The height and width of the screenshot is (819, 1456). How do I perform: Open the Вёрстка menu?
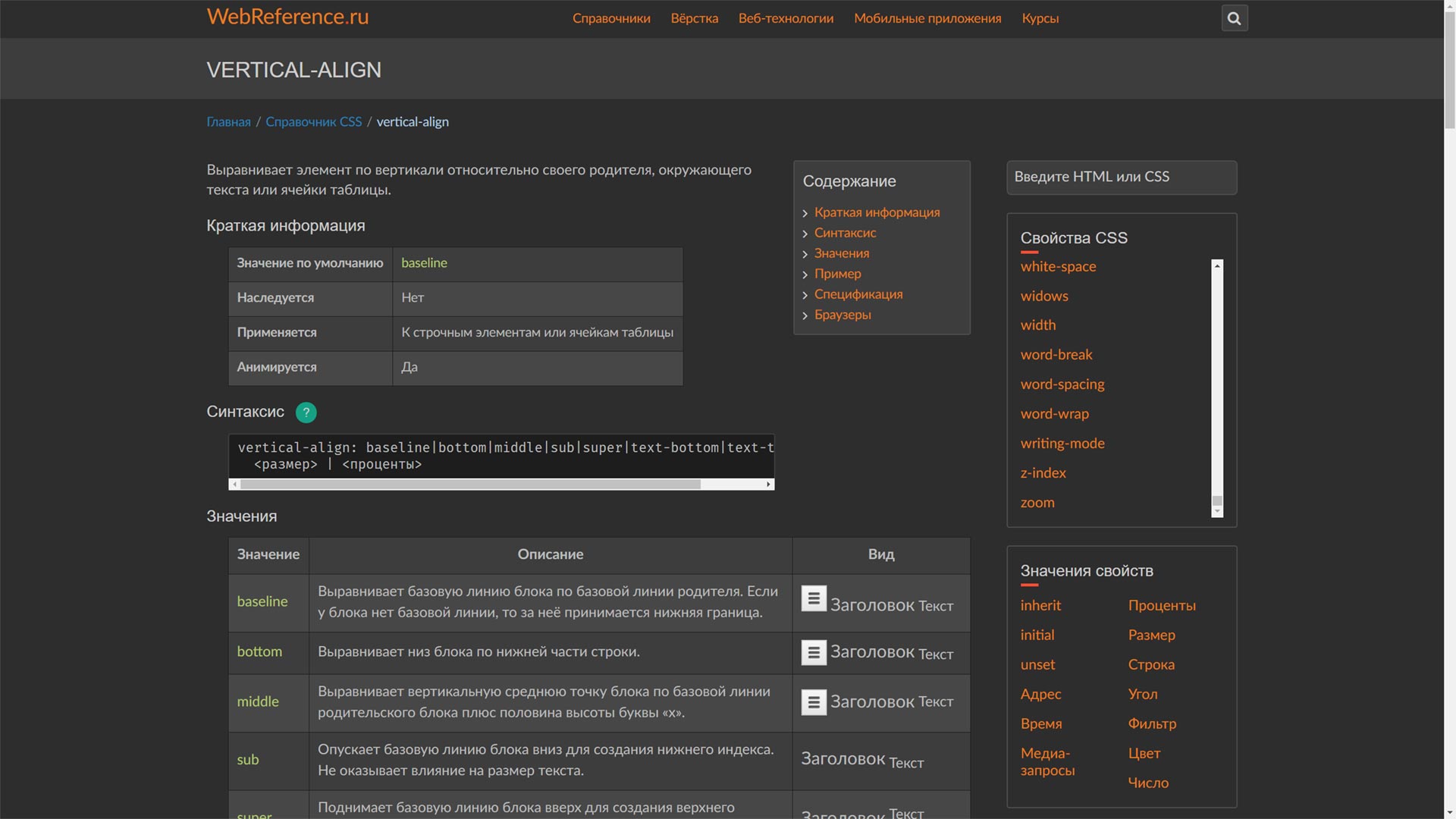coord(694,18)
